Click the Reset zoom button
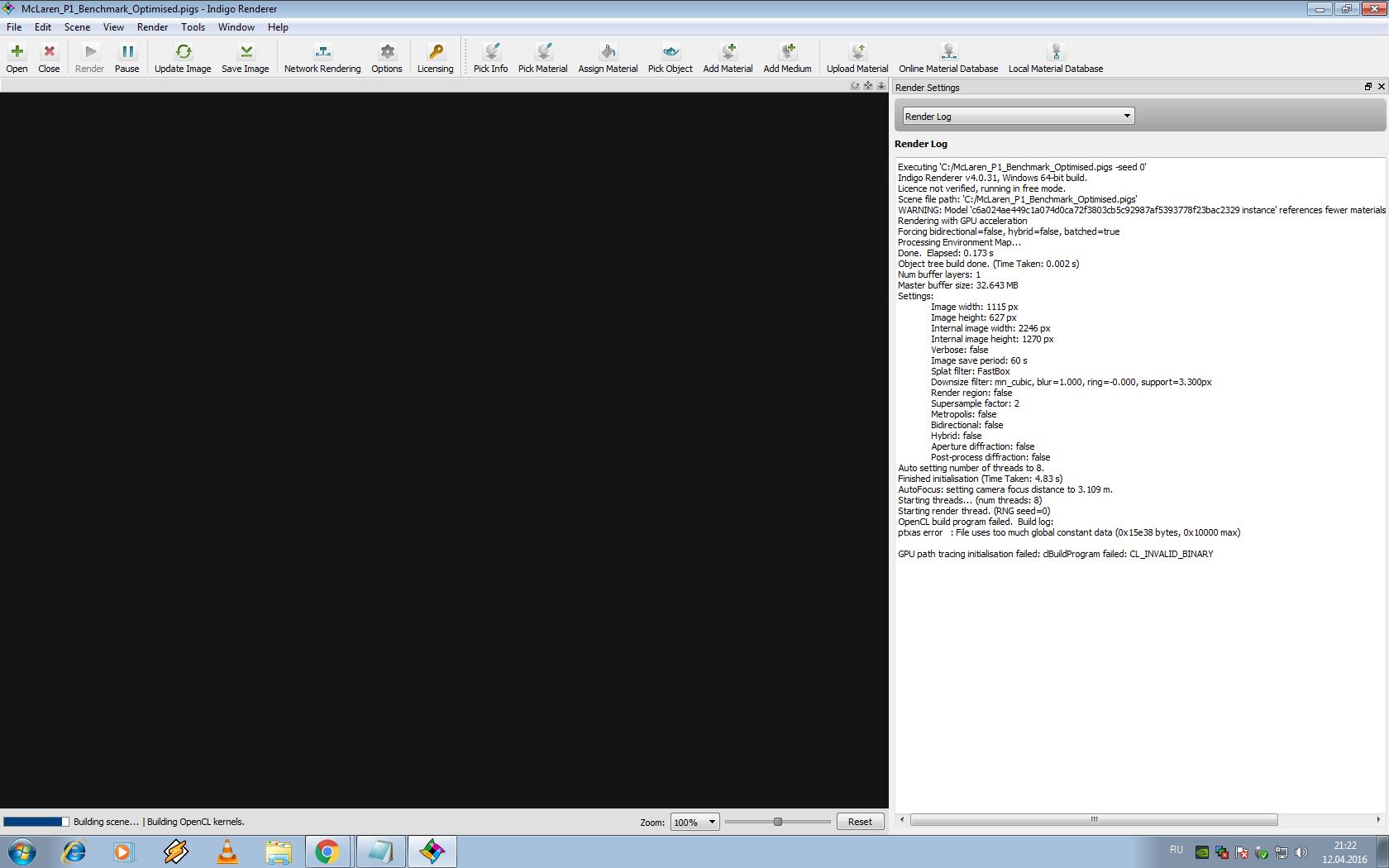 pos(860,822)
